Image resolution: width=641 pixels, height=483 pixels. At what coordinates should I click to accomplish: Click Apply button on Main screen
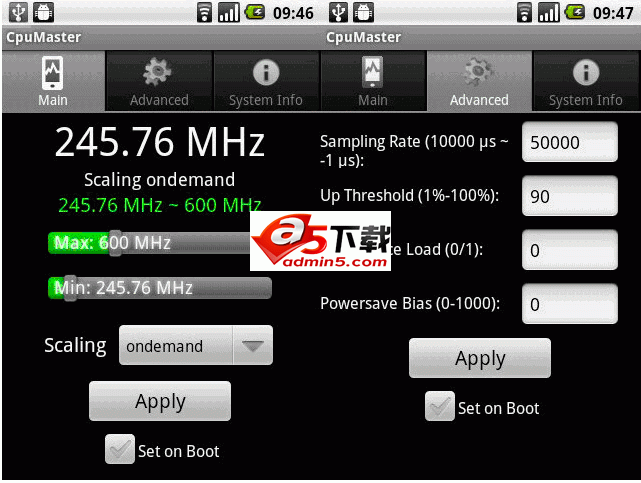[160, 401]
